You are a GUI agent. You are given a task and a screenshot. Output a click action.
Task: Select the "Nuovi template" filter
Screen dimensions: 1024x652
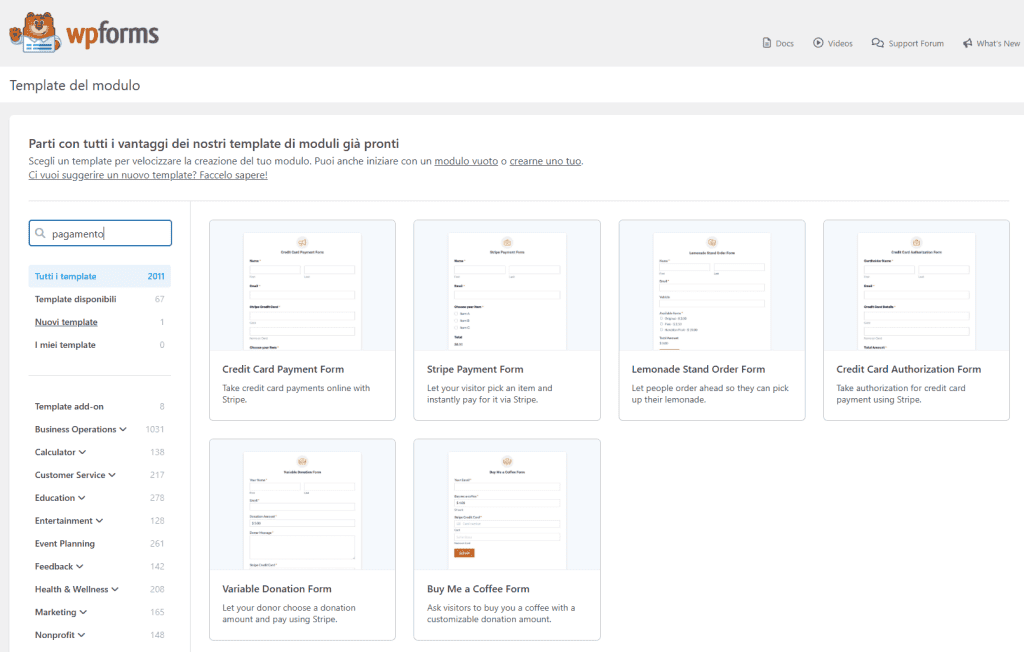[x=66, y=321]
